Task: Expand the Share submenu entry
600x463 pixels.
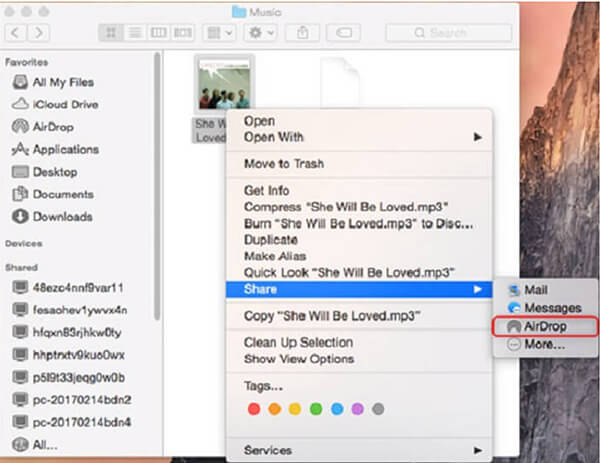Action: tap(359, 289)
